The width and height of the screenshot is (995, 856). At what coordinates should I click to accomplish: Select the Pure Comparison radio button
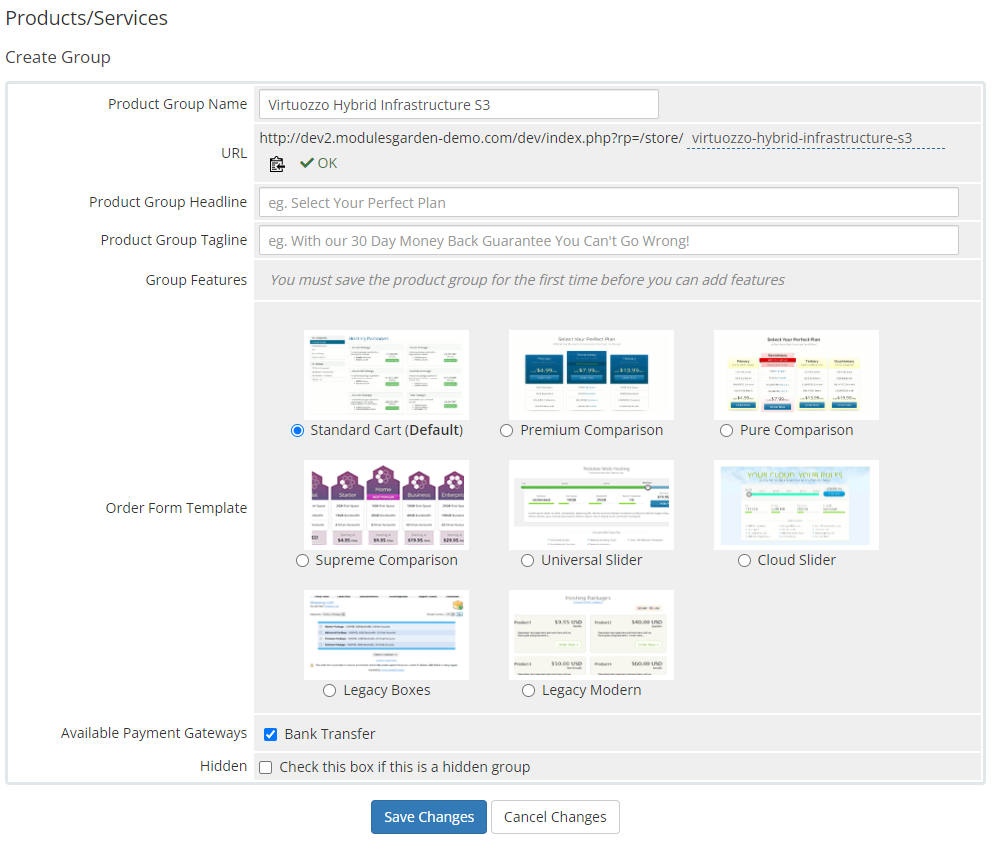(727, 431)
